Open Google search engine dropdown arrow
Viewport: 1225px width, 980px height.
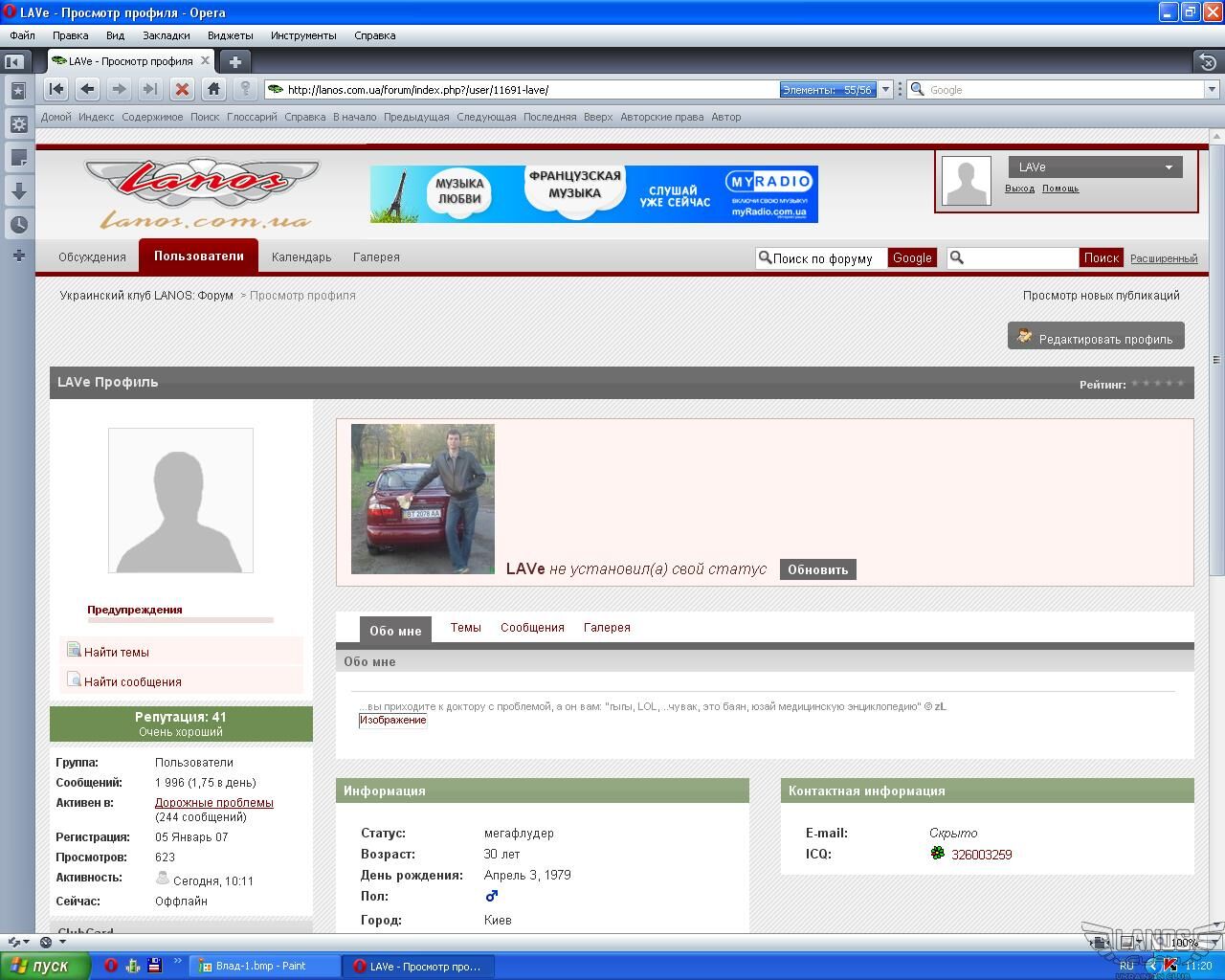pyautogui.click(x=1211, y=89)
